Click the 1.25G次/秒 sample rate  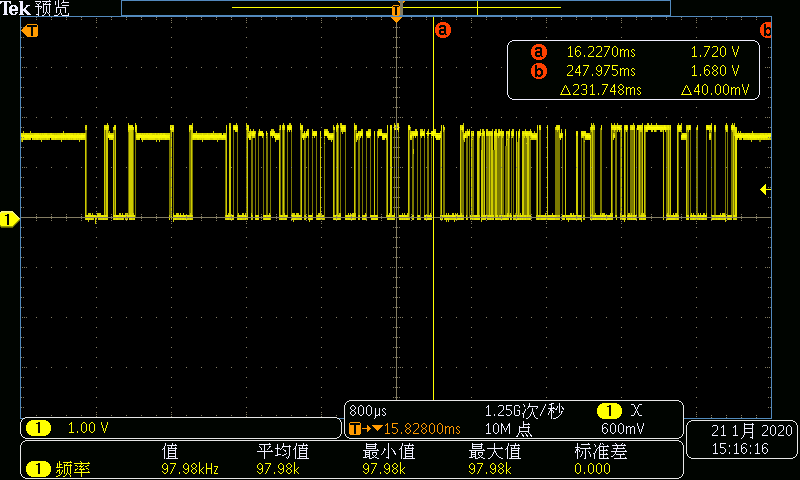(524, 411)
